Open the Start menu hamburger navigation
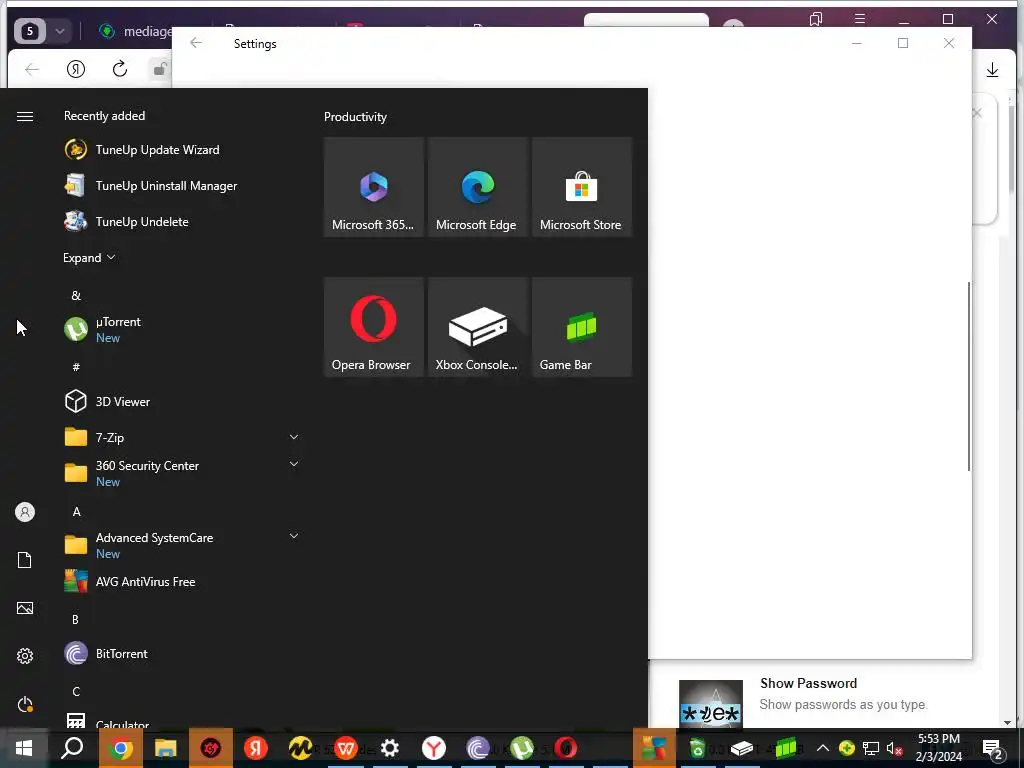The image size is (1024, 768). (x=25, y=116)
